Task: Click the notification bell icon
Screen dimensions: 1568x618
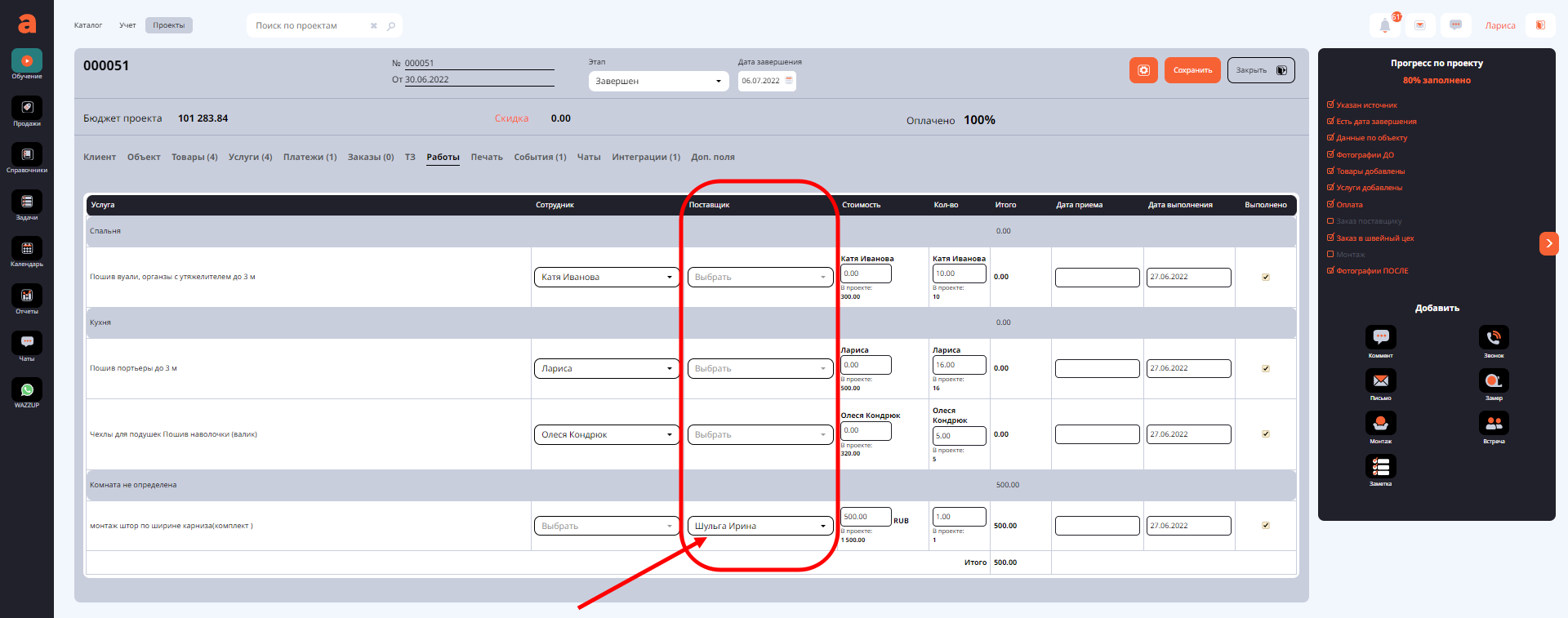Action: click(1384, 26)
